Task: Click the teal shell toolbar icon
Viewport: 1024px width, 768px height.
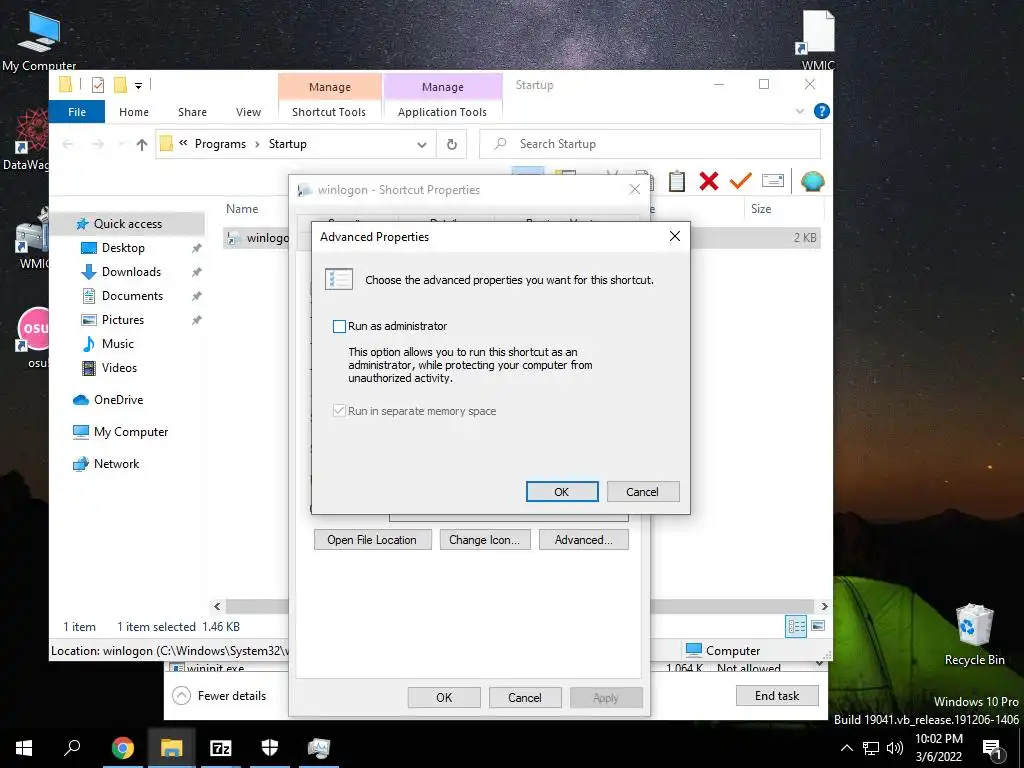Action: point(812,181)
